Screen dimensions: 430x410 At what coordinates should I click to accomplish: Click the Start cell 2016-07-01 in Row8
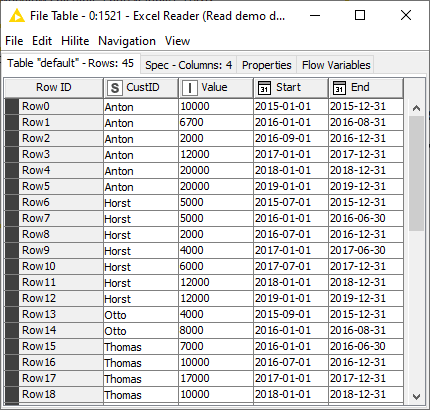[x=291, y=235]
